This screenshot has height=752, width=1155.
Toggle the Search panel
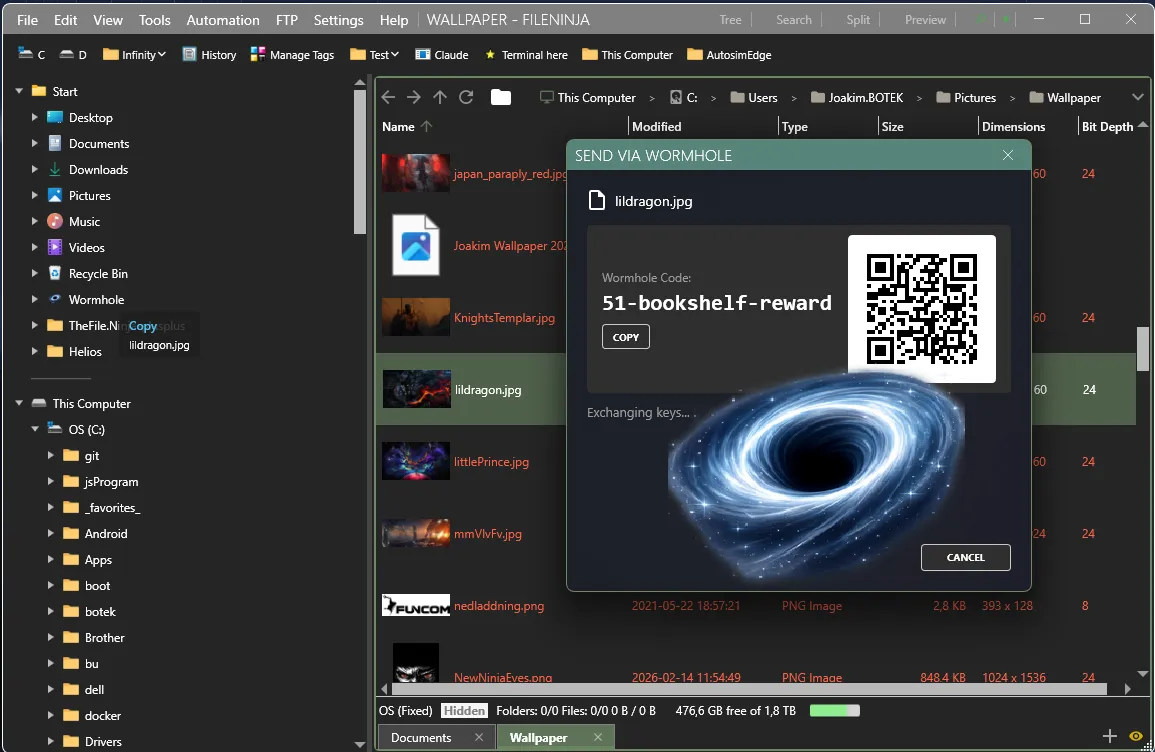tap(793, 20)
